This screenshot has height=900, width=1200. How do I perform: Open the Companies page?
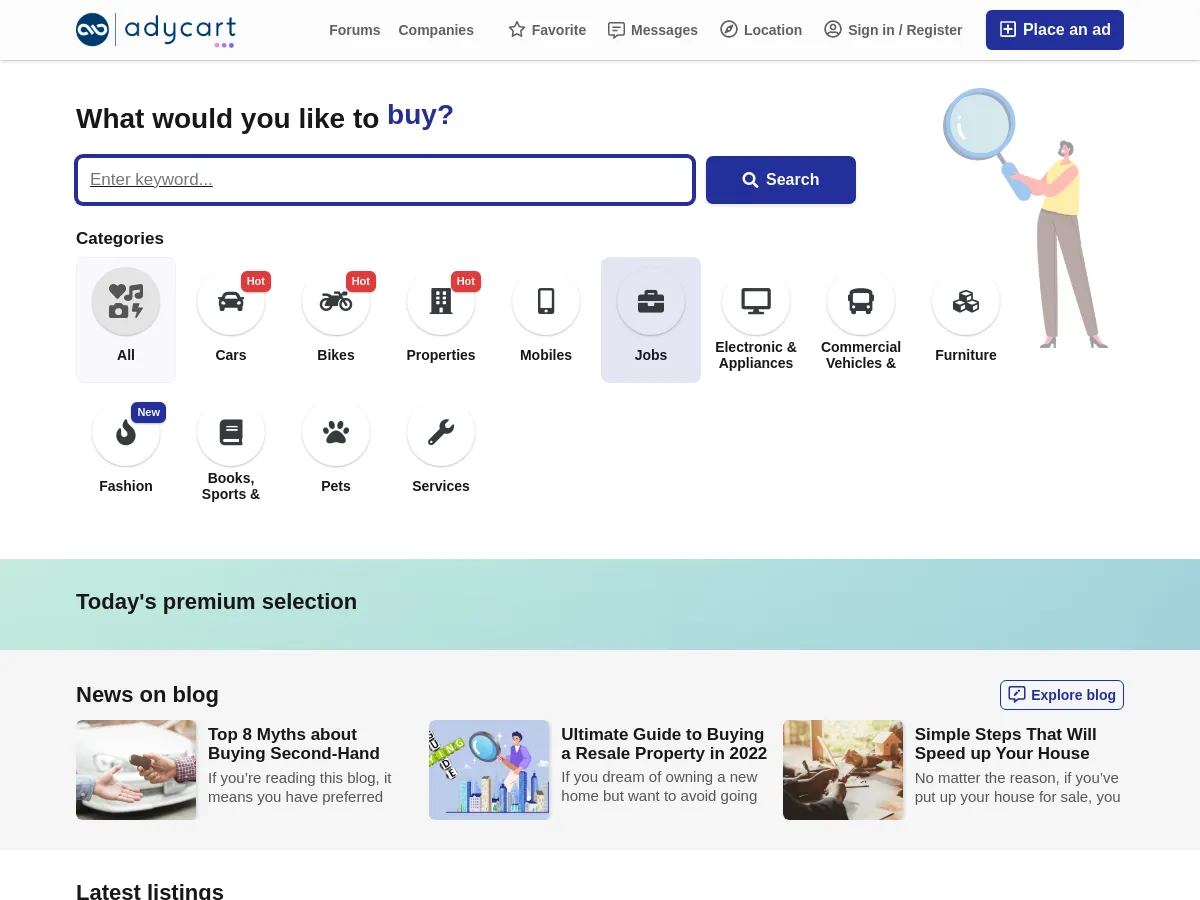point(436,30)
